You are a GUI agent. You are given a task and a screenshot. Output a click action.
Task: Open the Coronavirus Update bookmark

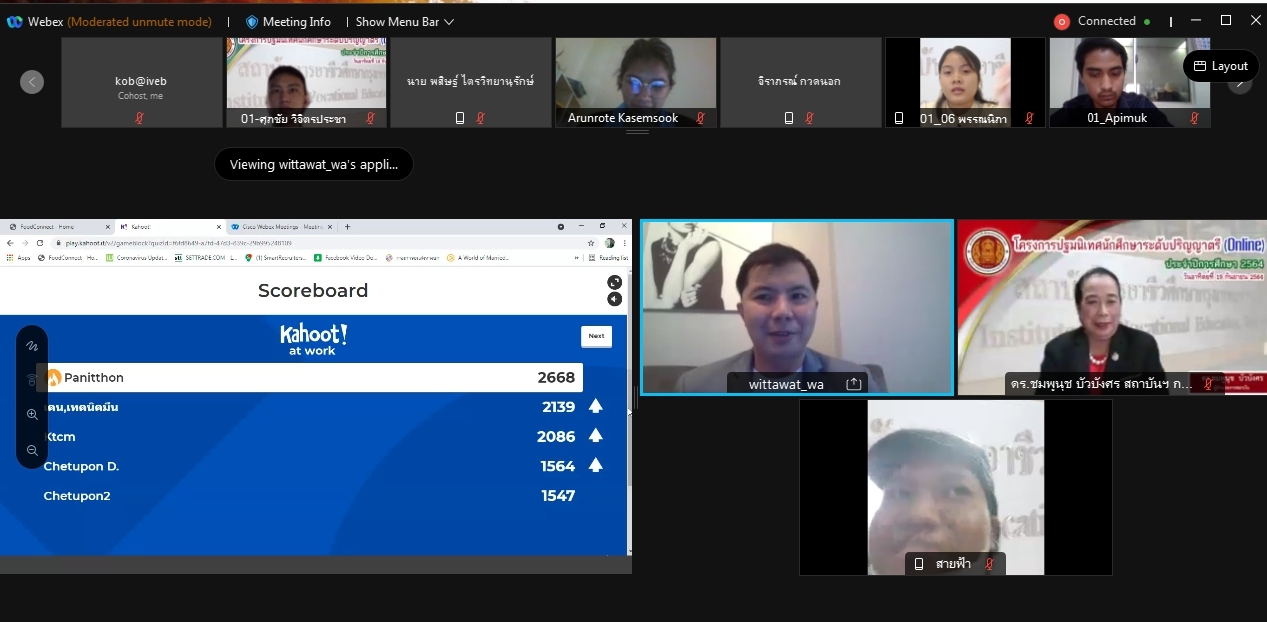(136, 258)
